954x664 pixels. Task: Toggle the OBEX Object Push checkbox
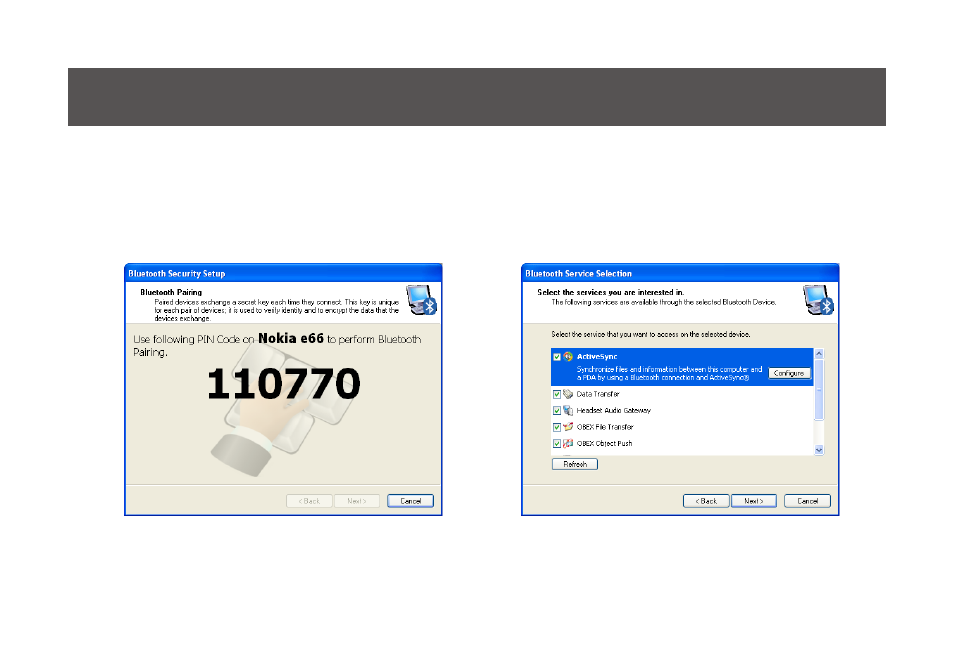pyautogui.click(x=557, y=444)
